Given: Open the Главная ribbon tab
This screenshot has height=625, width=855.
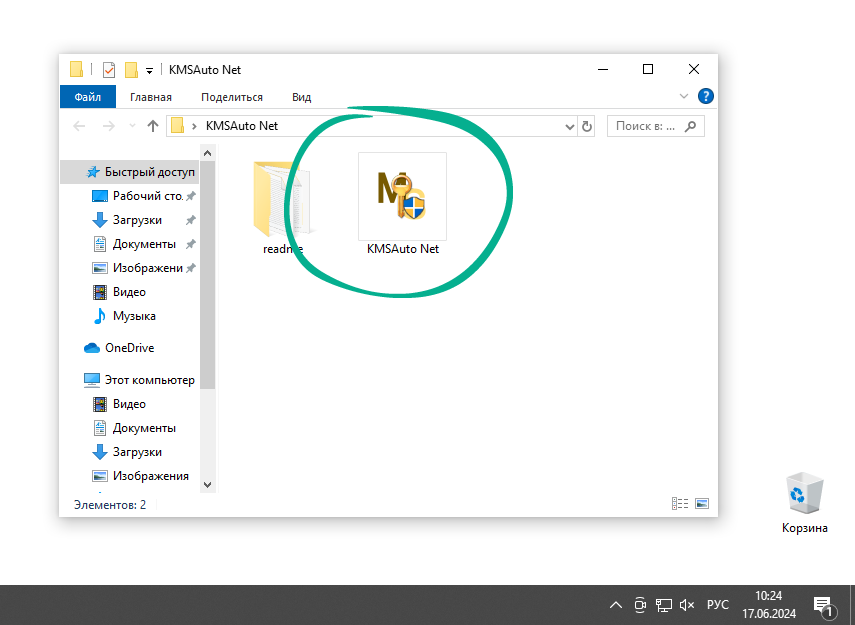Looking at the screenshot, I should pos(150,97).
